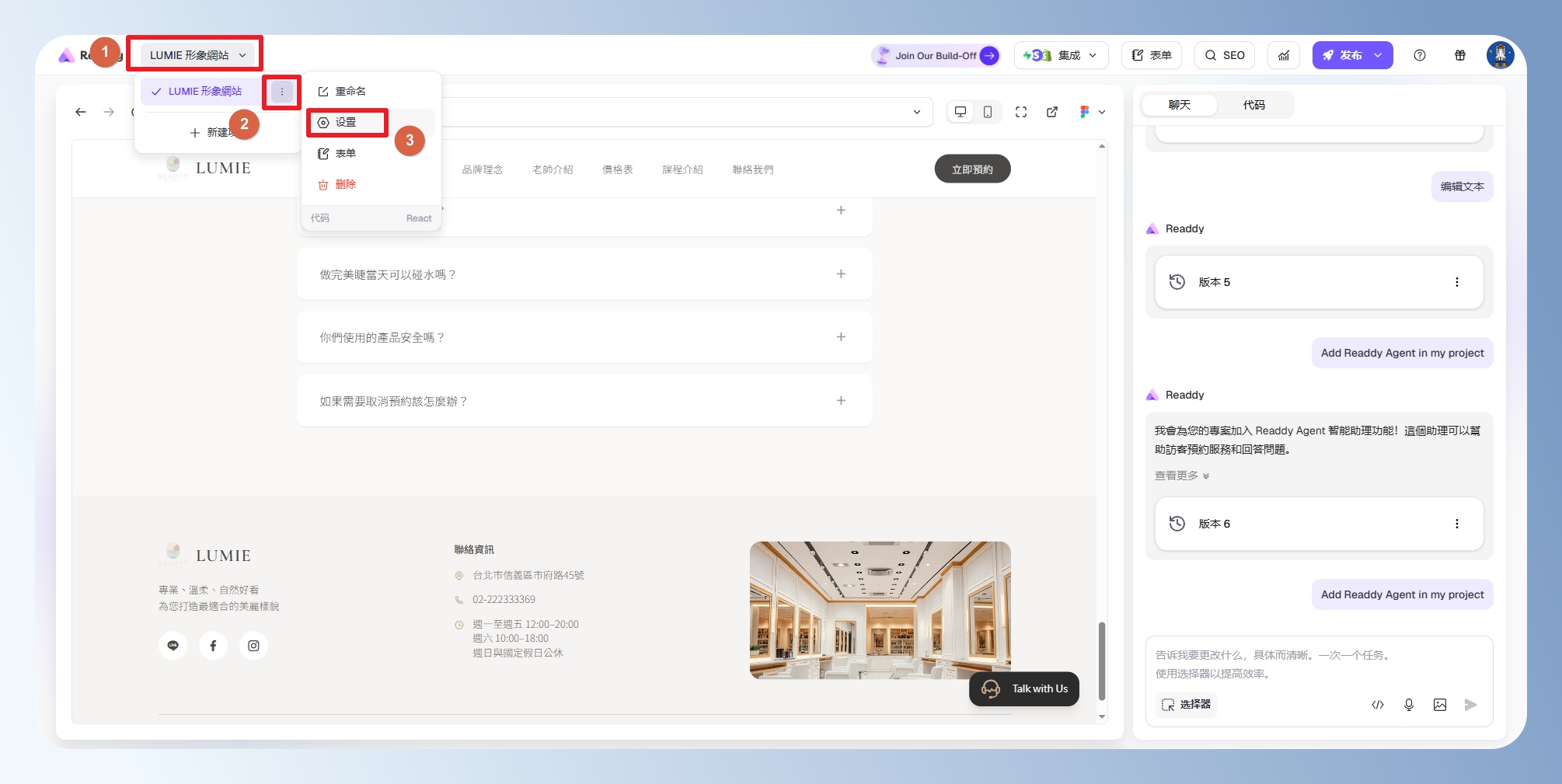Switch to the 代码 tab

[x=1253, y=105]
